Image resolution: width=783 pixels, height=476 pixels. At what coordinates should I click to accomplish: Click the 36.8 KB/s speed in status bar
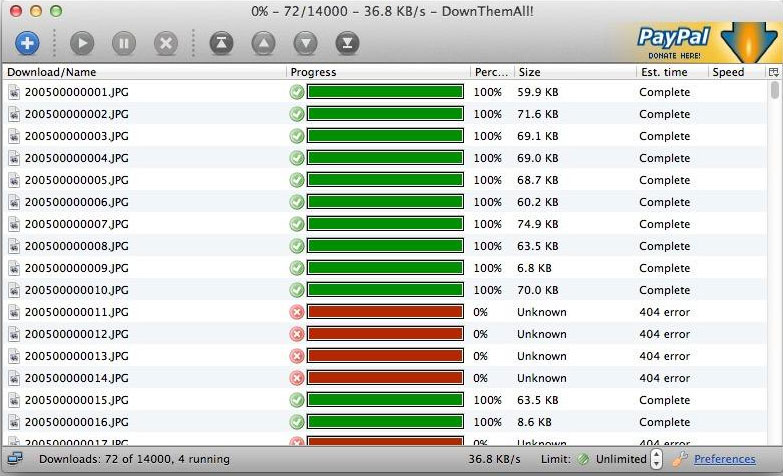tap(494, 459)
